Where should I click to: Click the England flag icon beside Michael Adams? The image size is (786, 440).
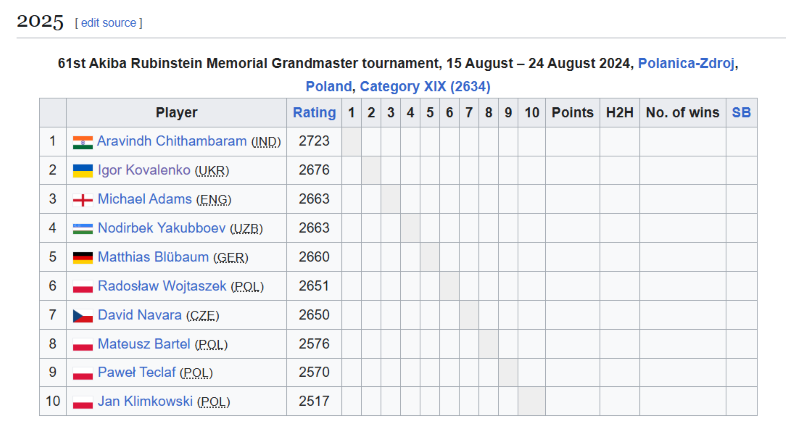[83, 200]
